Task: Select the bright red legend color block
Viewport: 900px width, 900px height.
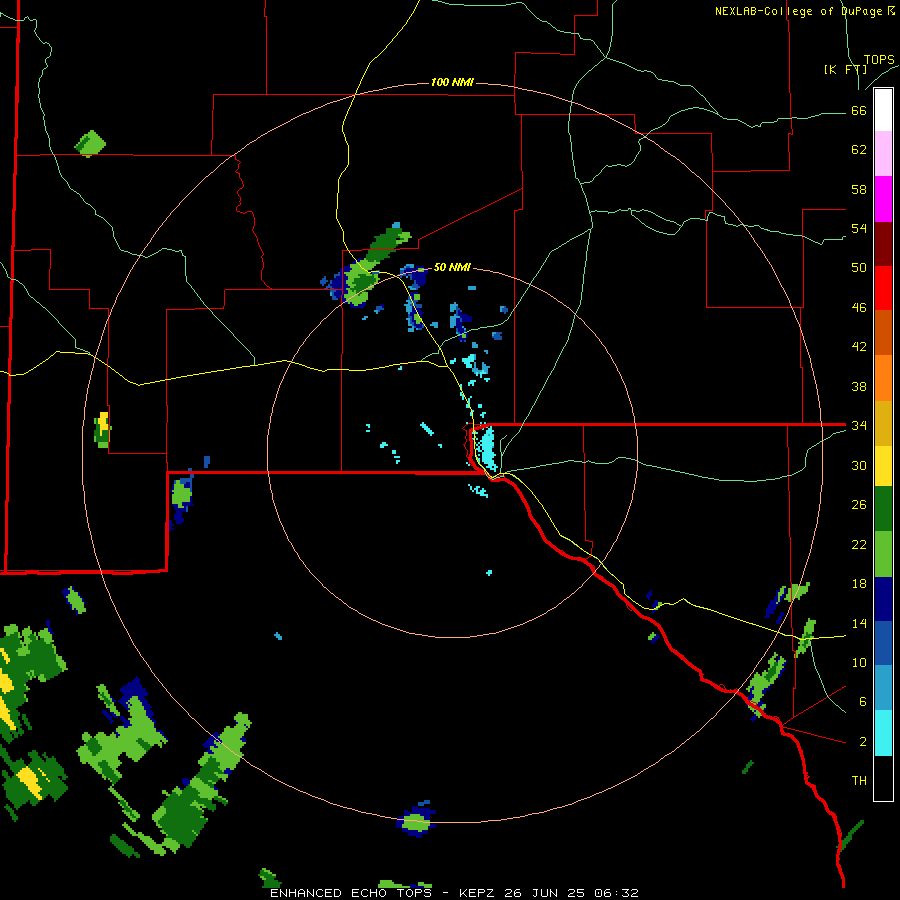Action: pos(883,288)
